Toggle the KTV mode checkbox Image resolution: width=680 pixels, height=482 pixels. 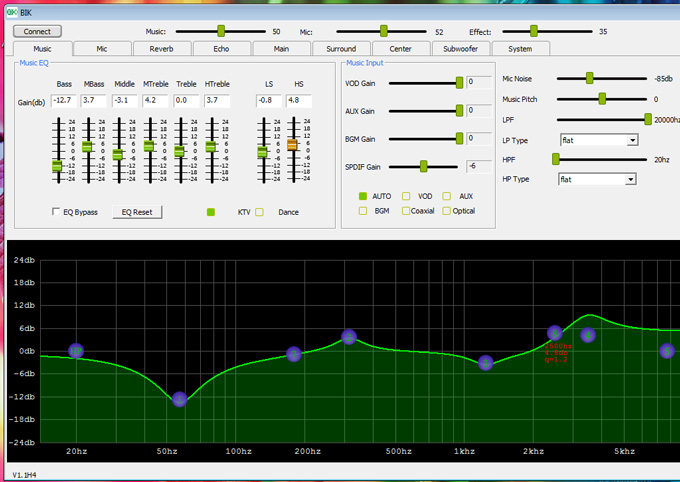(x=211, y=212)
